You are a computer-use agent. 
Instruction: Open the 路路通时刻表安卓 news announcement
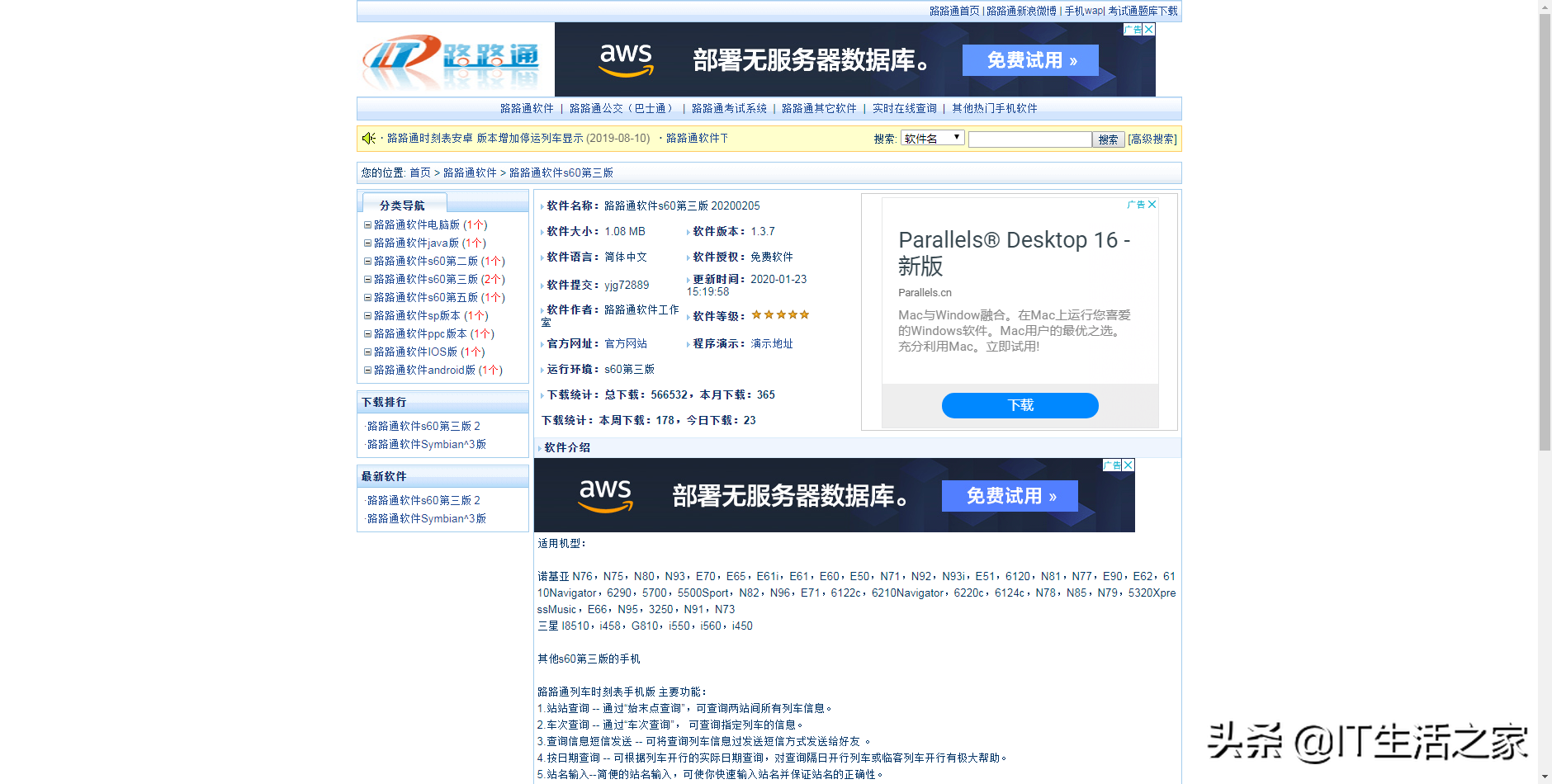point(518,139)
